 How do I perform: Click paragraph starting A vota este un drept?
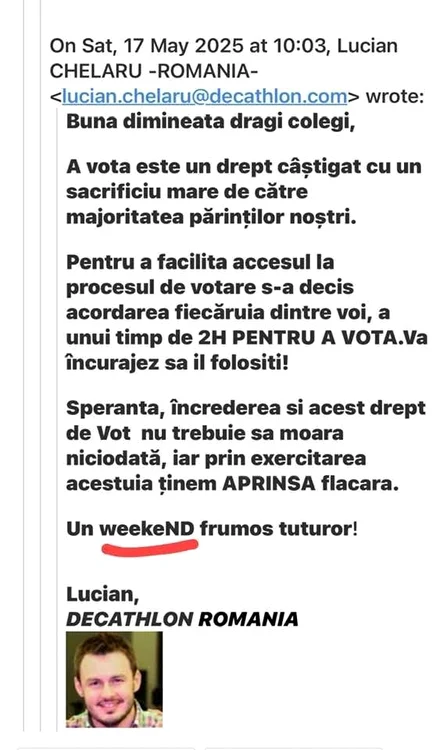click(244, 192)
